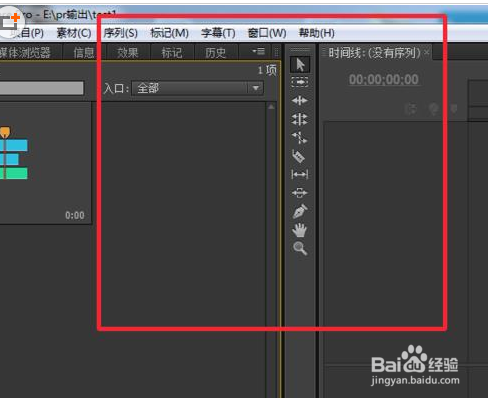Viewport: 488px width, 398px height.
Task: Open the 序列(S) menu
Action: [120, 33]
